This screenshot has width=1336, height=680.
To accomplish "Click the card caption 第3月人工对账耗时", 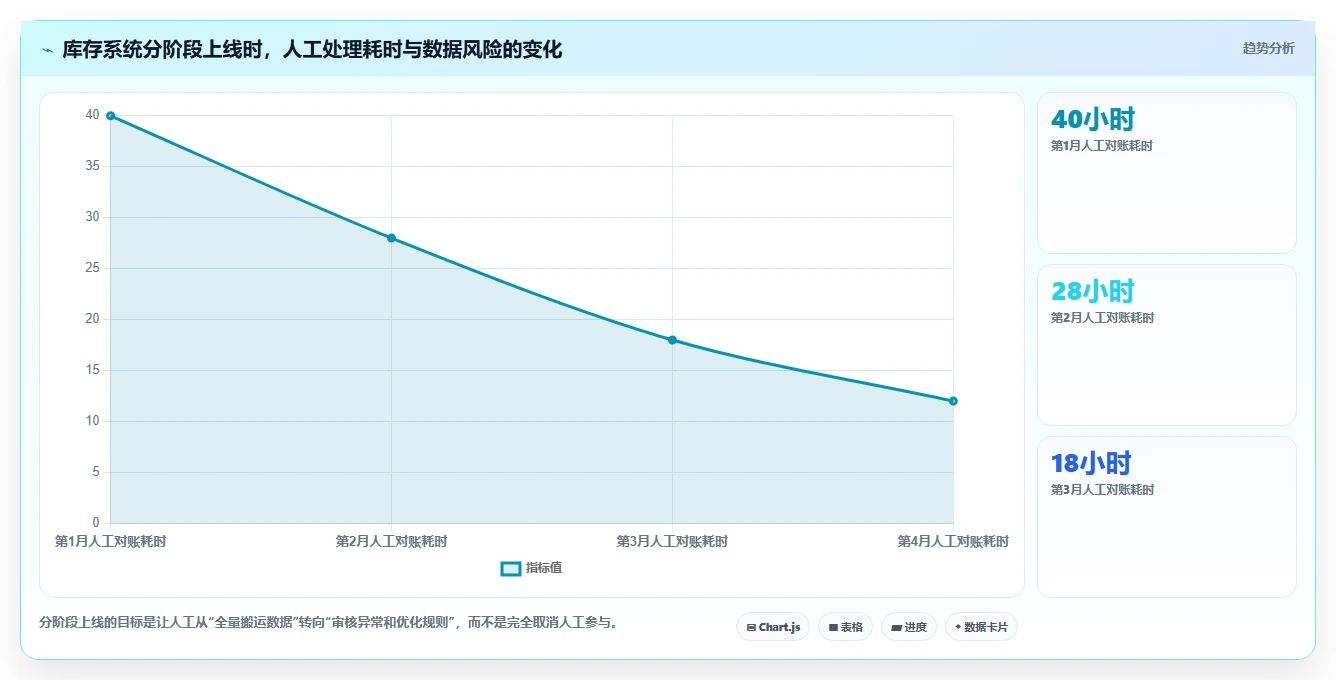I will pyautogui.click(x=1102, y=490).
